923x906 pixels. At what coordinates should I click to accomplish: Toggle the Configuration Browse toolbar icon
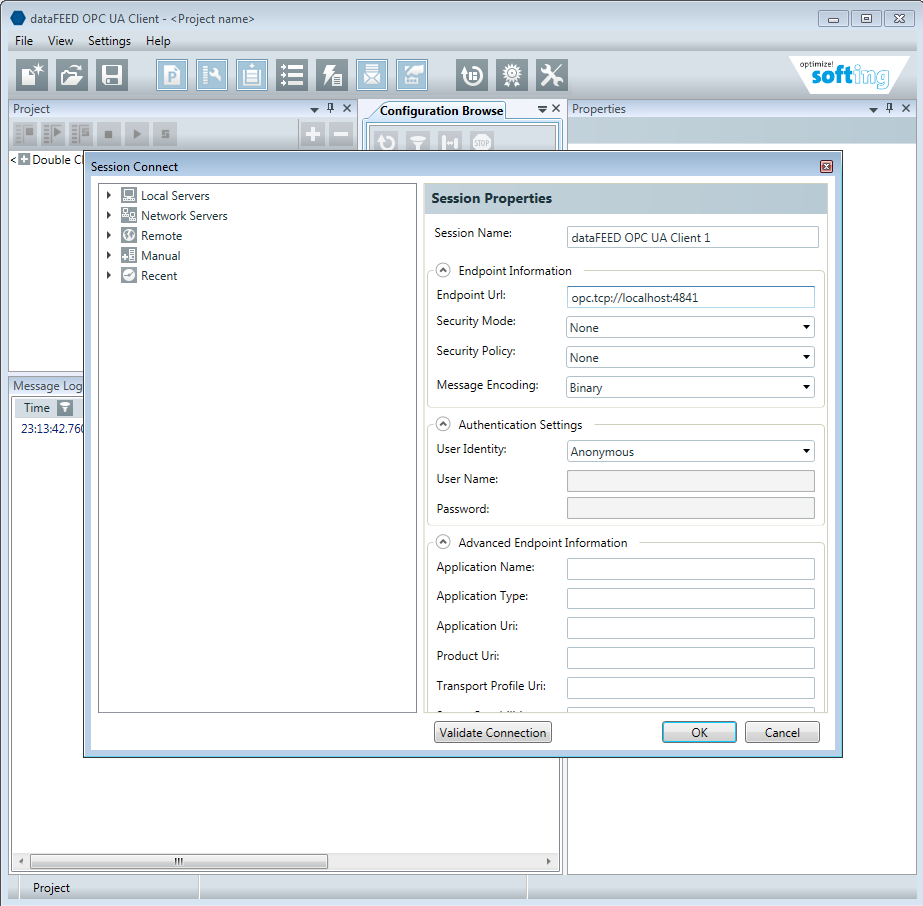coord(412,75)
